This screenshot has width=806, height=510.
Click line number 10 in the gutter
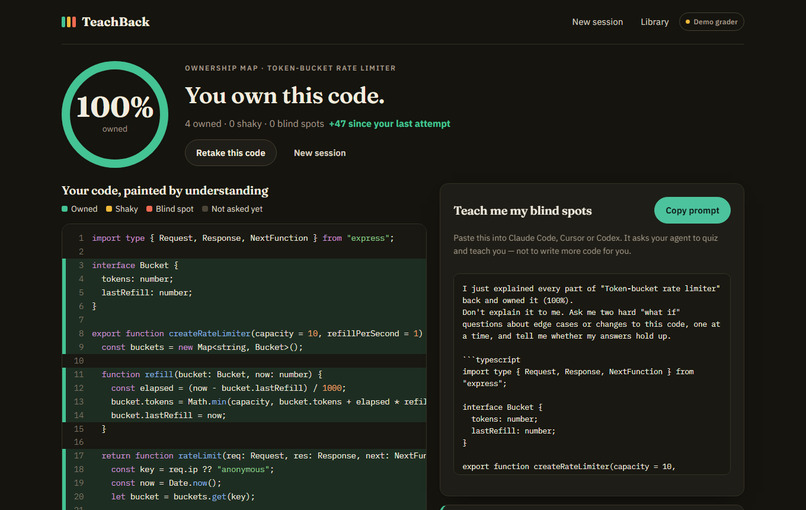point(79,360)
